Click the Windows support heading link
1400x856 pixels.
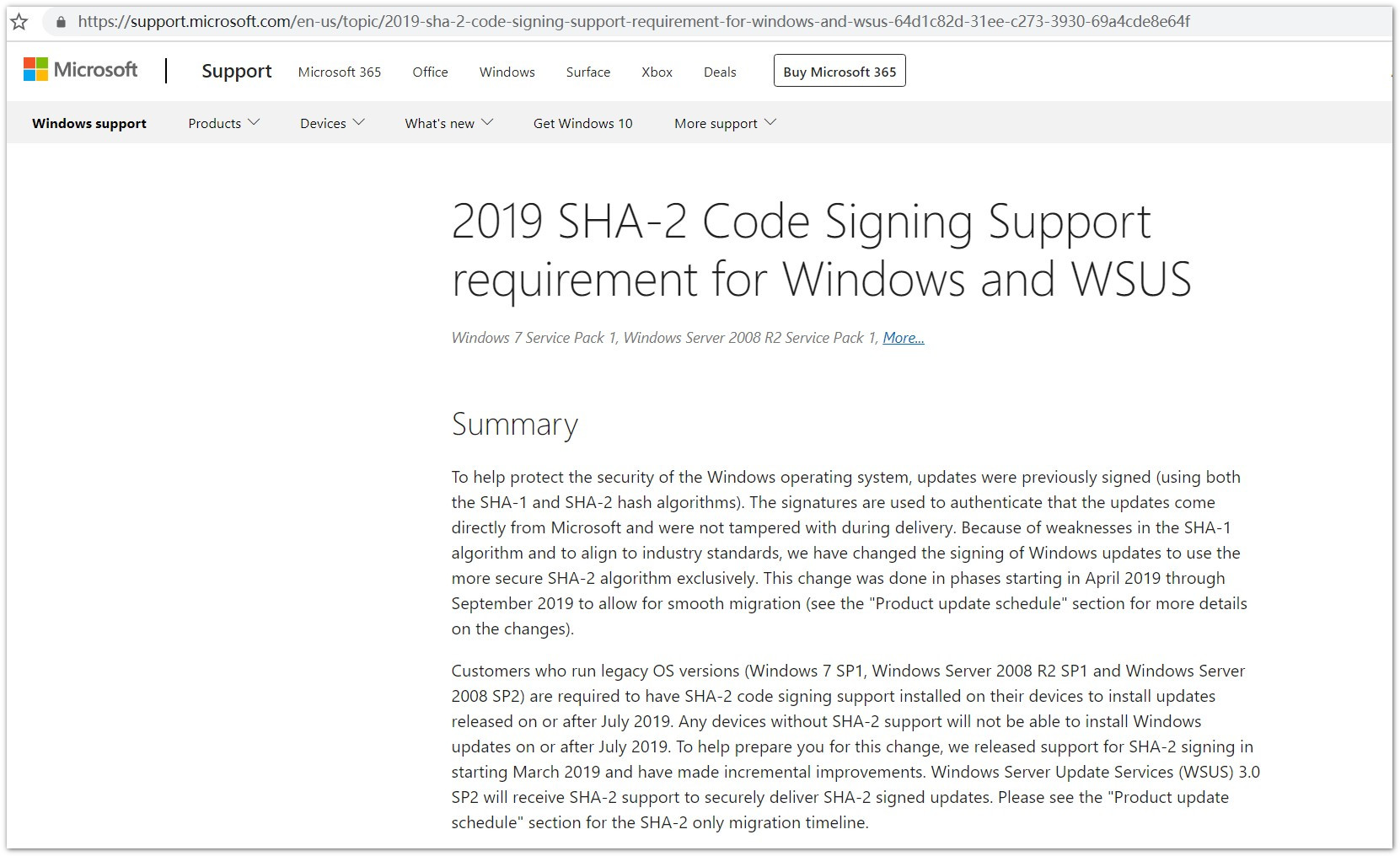[89, 123]
